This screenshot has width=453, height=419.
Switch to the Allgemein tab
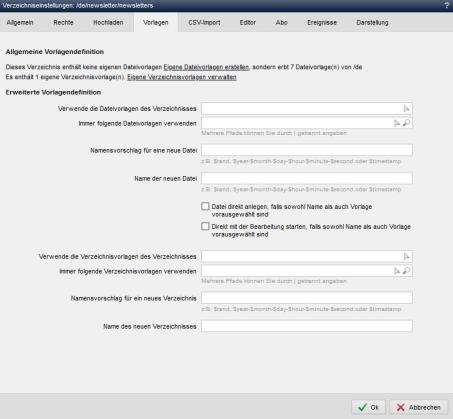coord(20,22)
